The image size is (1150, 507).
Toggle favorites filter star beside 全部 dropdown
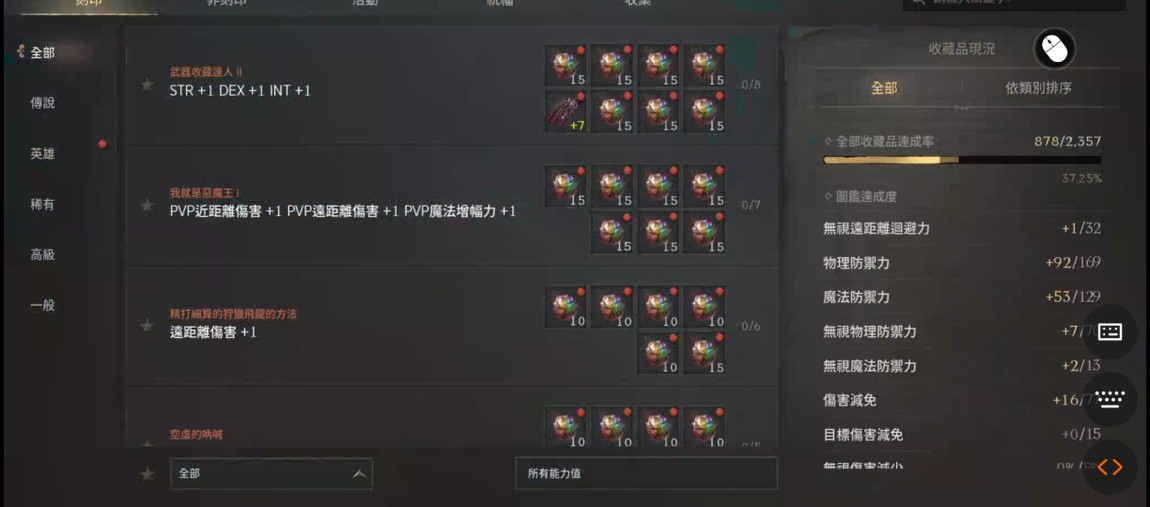(x=147, y=474)
